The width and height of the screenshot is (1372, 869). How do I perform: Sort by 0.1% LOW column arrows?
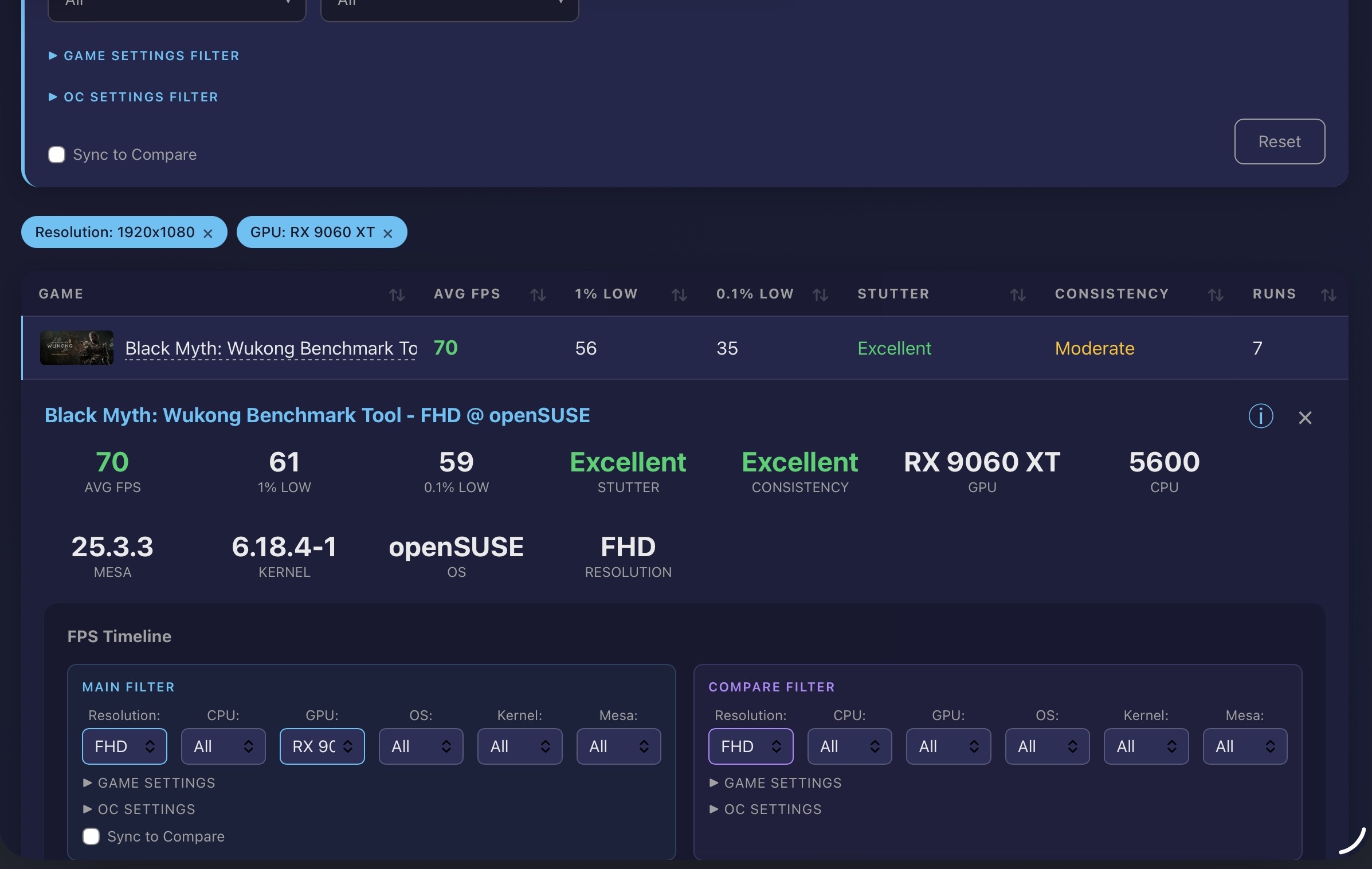click(820, 294)
